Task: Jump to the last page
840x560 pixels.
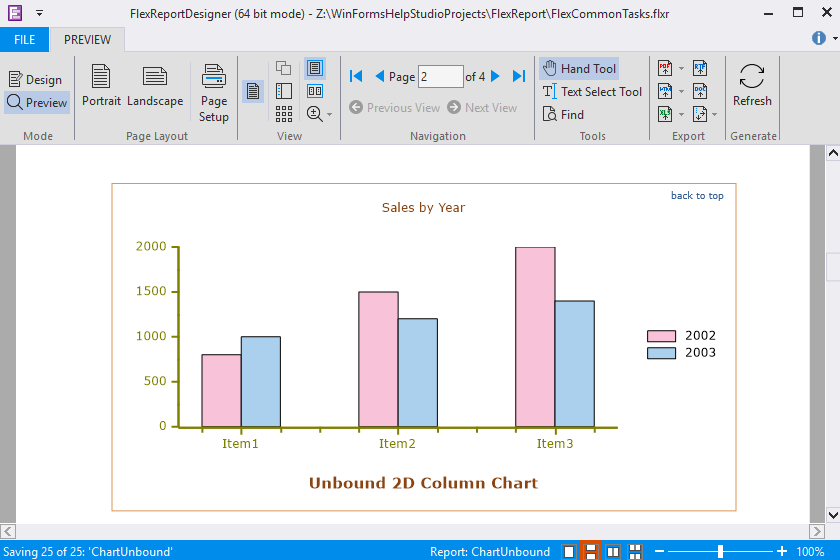Action: 519,76
